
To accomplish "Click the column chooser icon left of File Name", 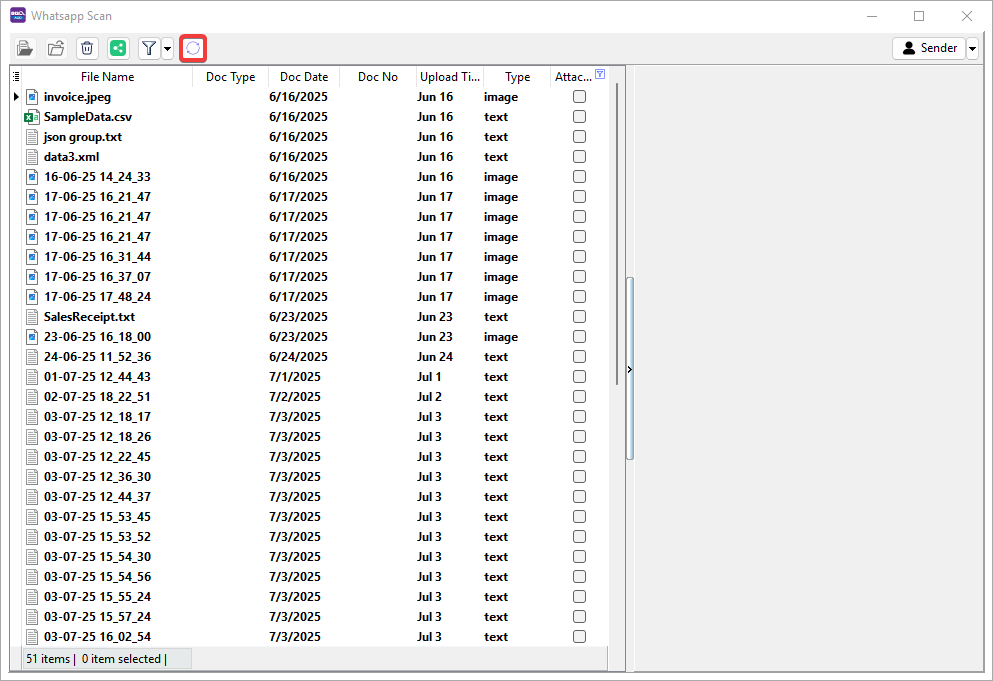I will pyautogui.click(x=16, y=76).
